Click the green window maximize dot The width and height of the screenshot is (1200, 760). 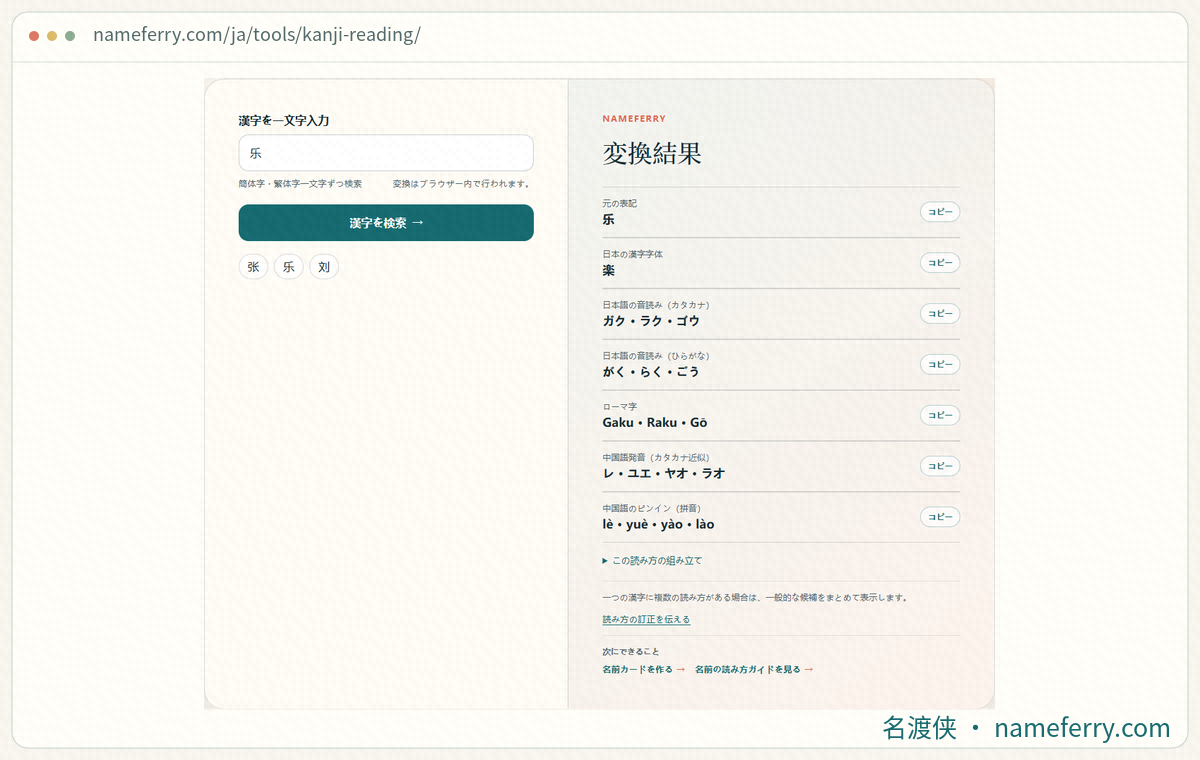coord(70,36)
